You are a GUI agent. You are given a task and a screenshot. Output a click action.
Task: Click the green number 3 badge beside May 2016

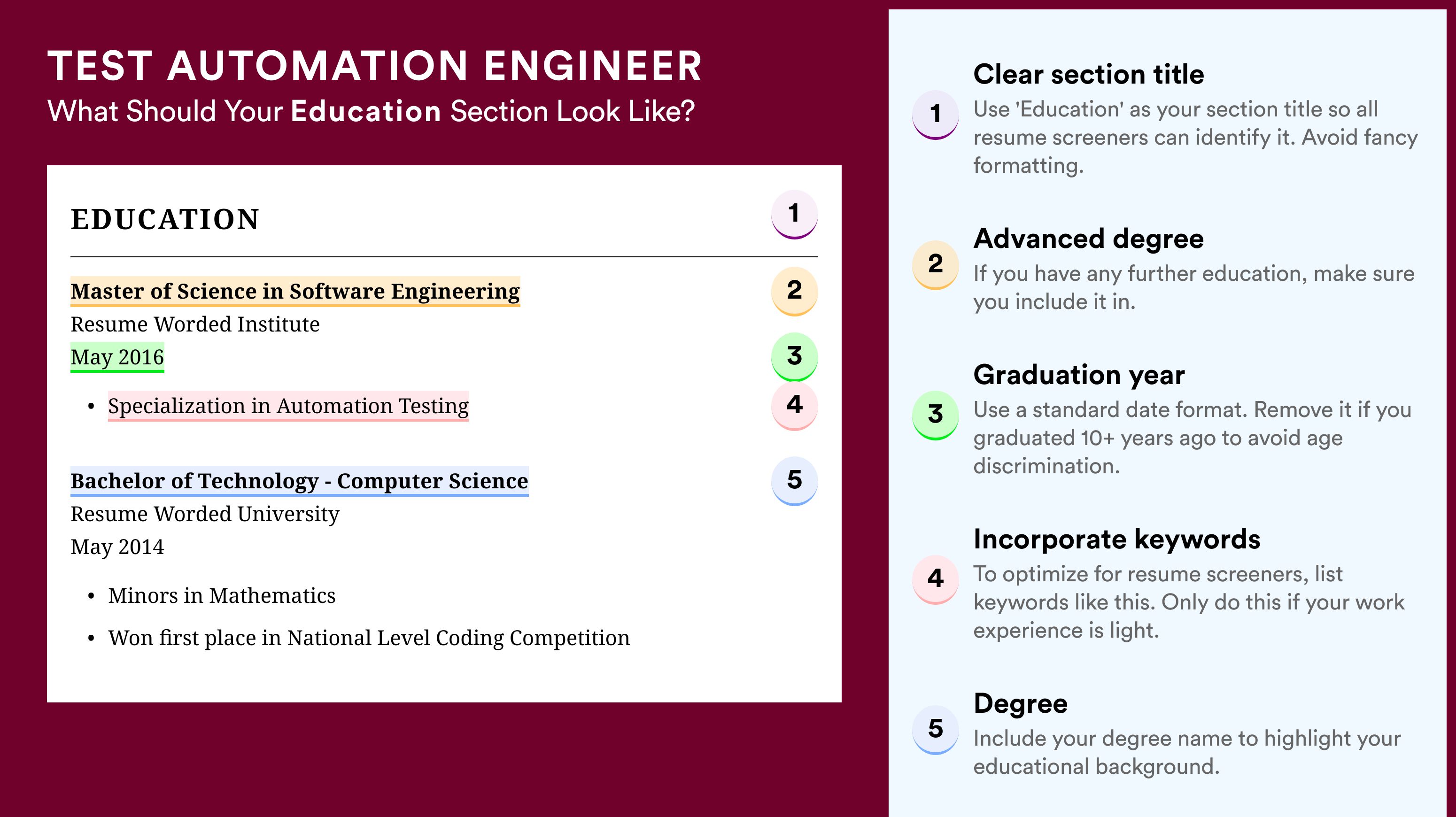coord(794,356)
